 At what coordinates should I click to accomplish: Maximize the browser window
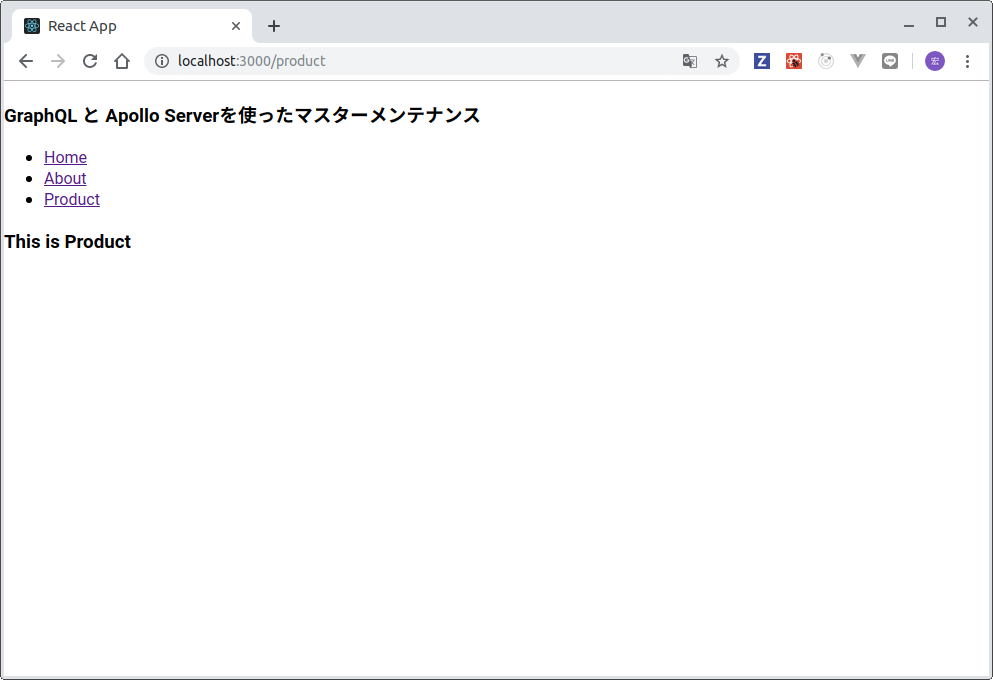click(941, 22)
